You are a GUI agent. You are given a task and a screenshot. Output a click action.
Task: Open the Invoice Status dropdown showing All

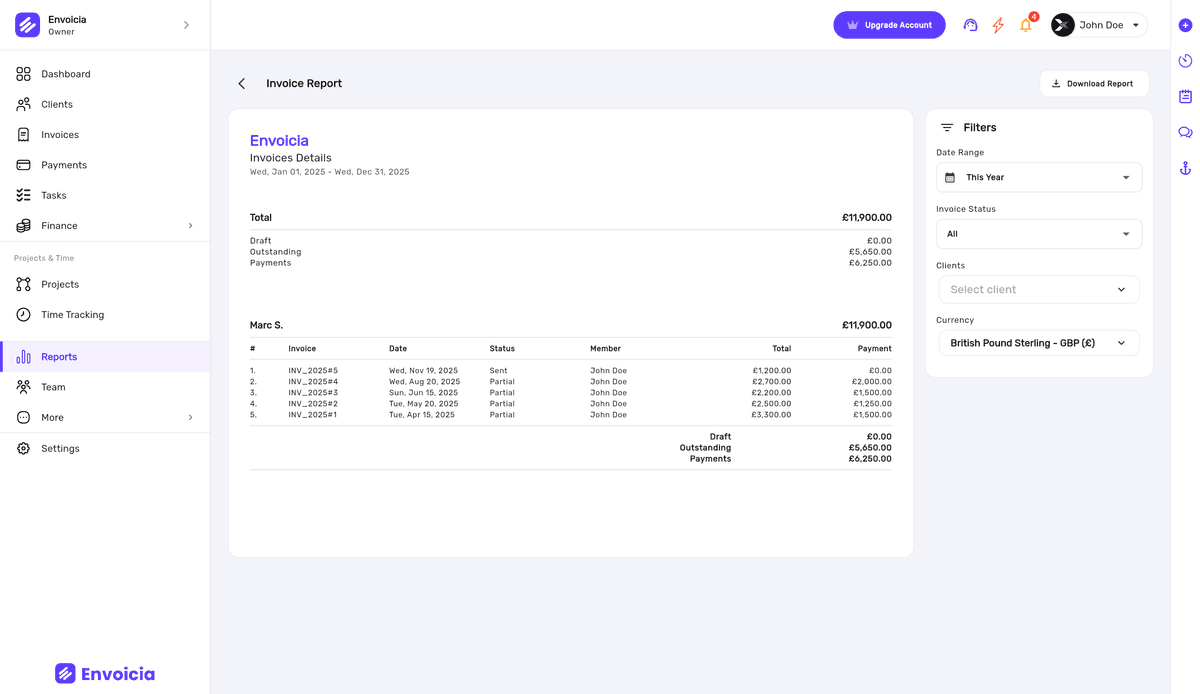[x=1038, y=233]
